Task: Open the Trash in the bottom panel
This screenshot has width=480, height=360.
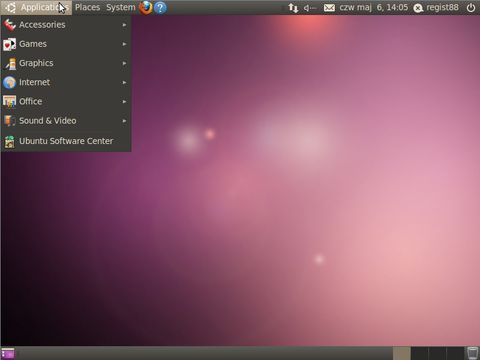Action: coord(472,353)
